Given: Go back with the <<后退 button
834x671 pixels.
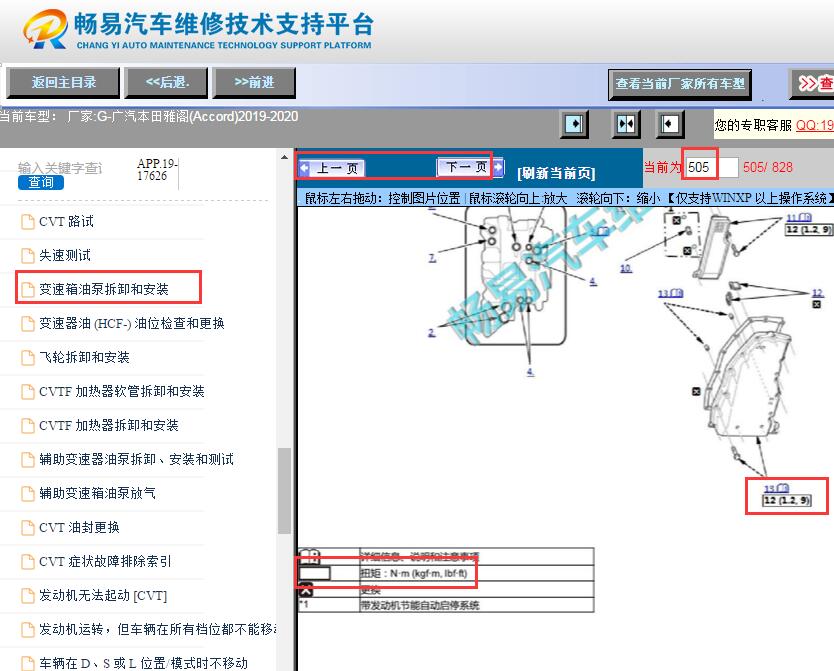Looking at the screenshot, I should (x=166, y=82).
